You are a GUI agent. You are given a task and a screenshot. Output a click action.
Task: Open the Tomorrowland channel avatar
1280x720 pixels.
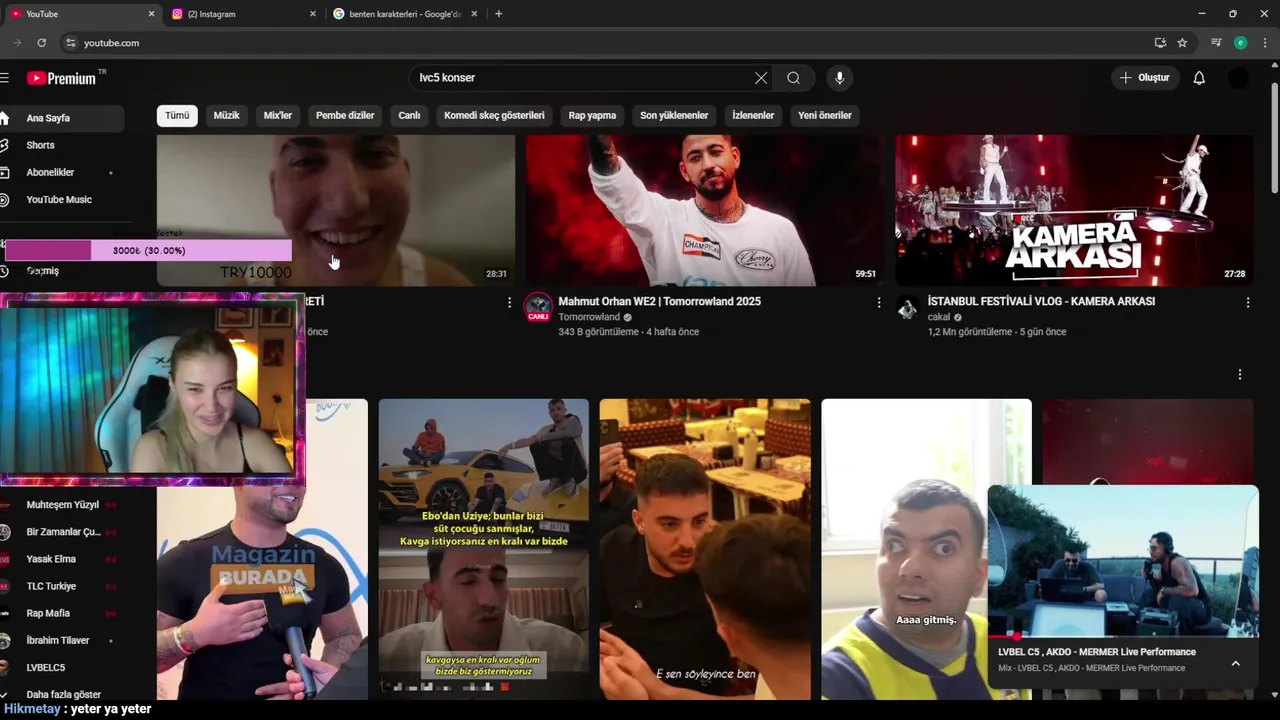pyautogui.click(x=538, y=307)
